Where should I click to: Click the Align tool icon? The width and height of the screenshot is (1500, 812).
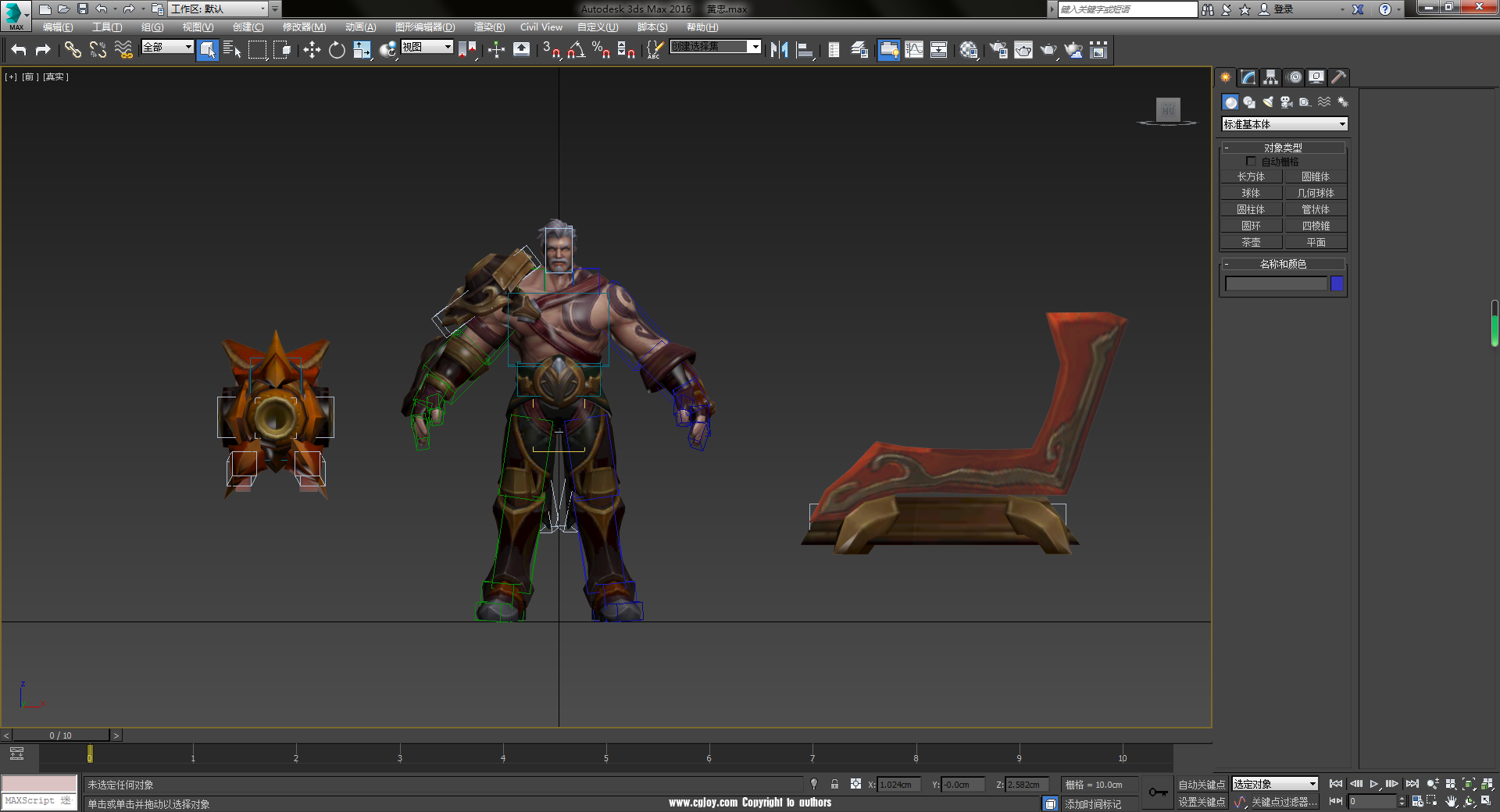pyautogui.click(x=804, y=50)
